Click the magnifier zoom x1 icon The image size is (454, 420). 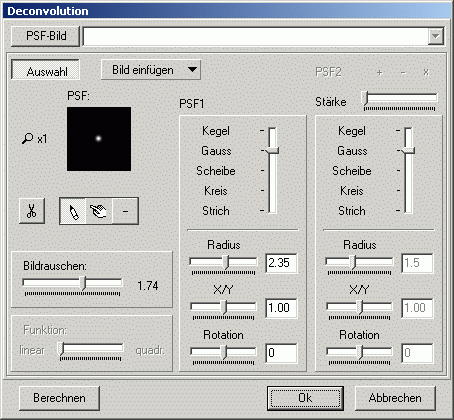27,138
